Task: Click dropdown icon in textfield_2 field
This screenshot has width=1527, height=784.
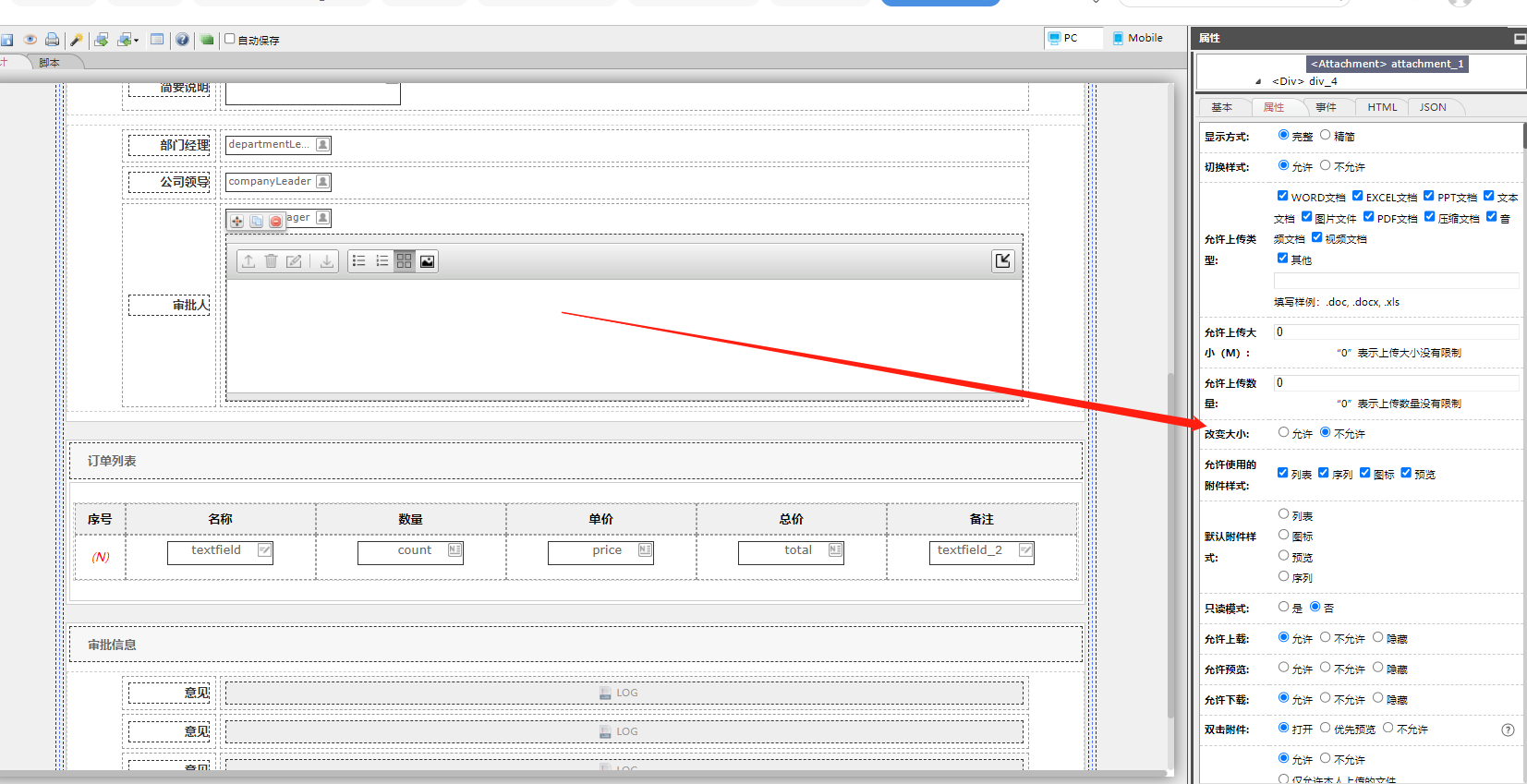Action: 1025,550
